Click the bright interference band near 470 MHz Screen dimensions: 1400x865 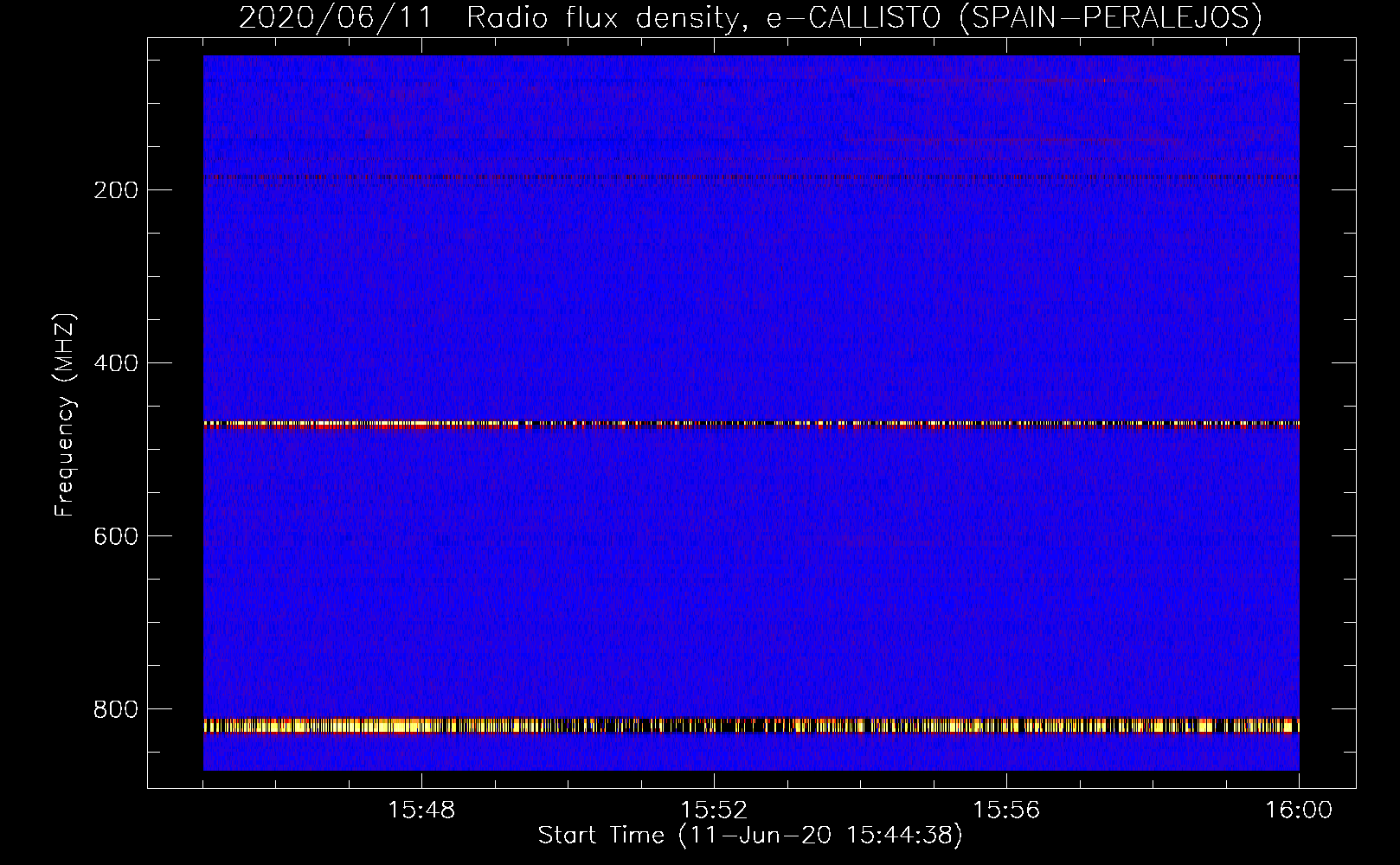coord(751,425)
